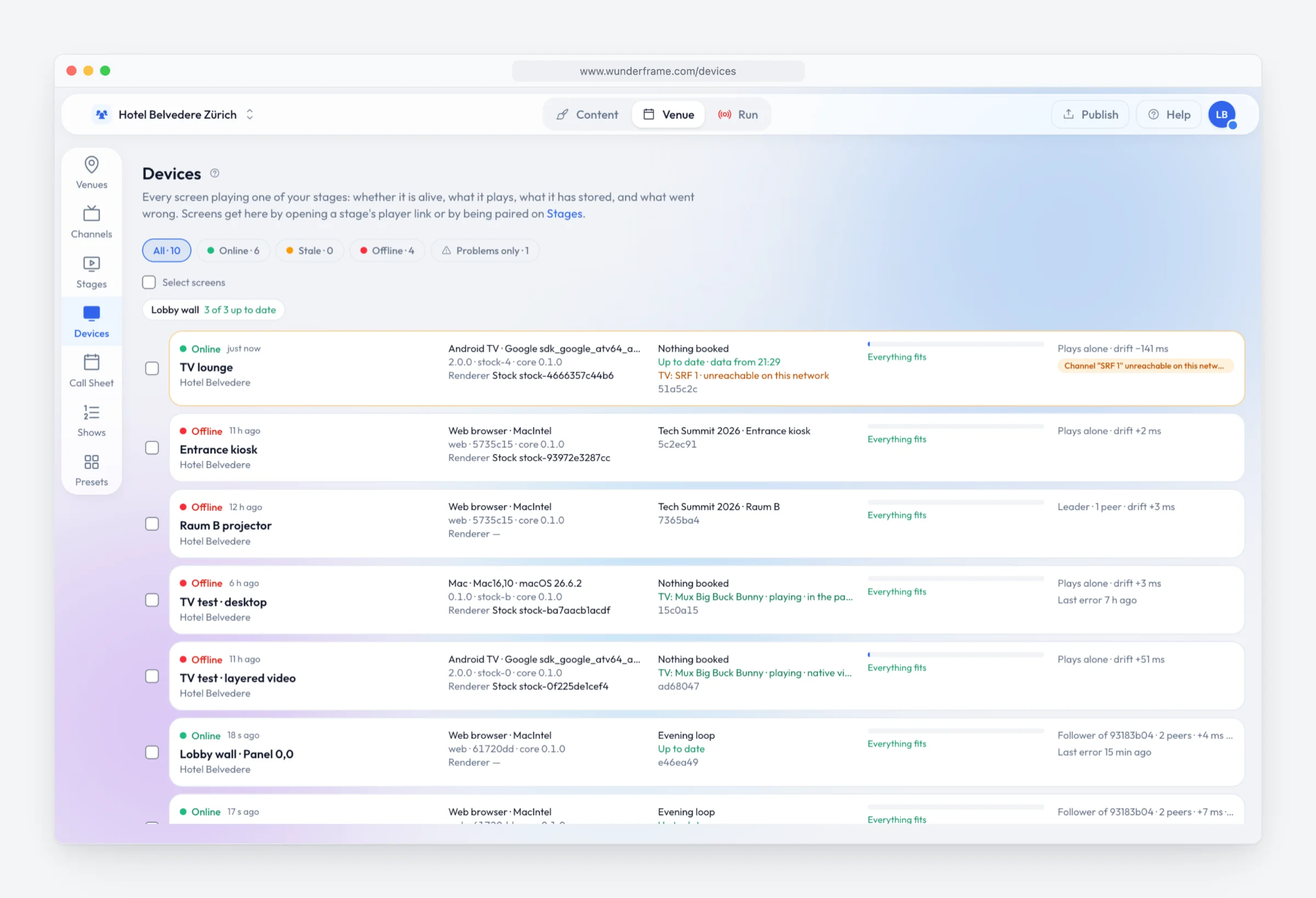1316x898 pixels.
Task: Filter by Problems only
Action: pos(485,250)
